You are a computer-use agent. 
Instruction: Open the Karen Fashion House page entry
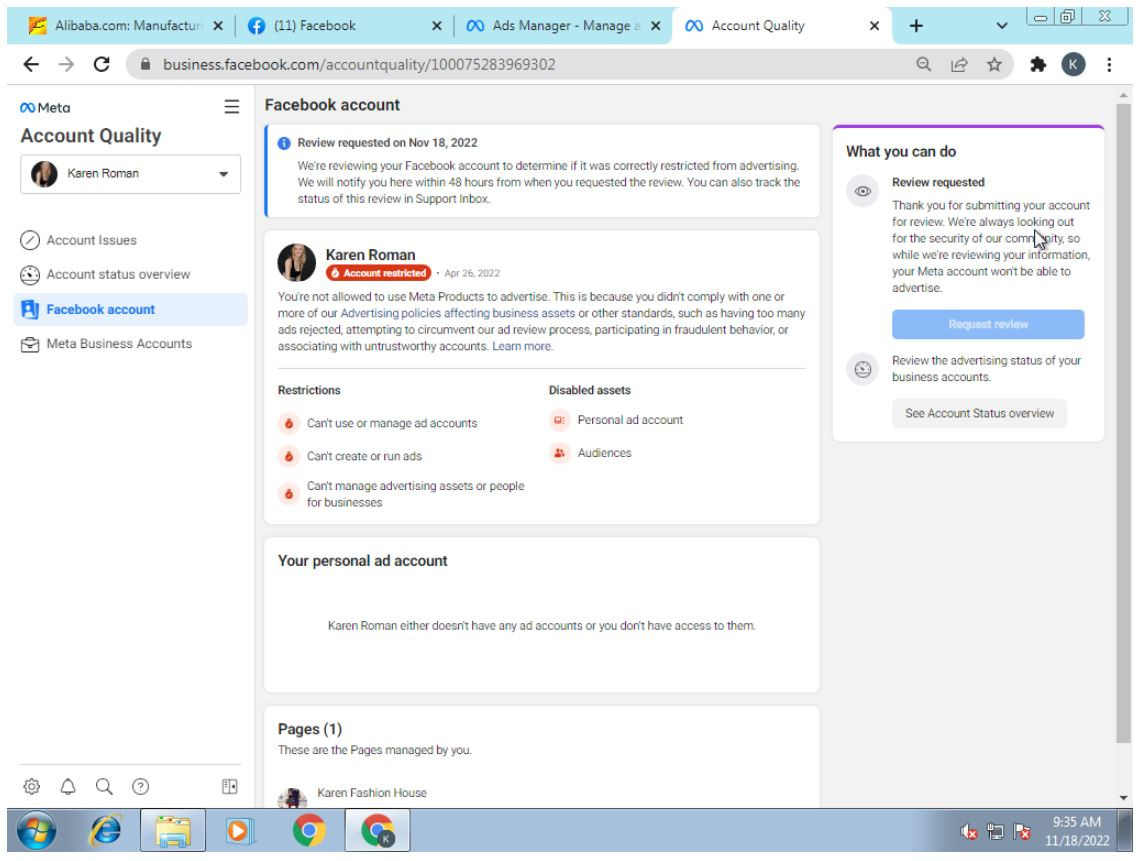click(x=372, y=793)
